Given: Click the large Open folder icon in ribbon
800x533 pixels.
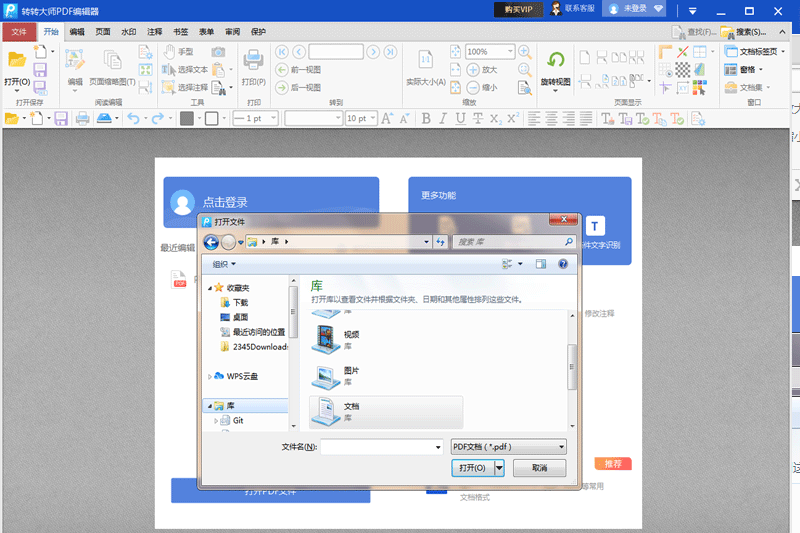Looking at the screenshot, I should pos(16,60).
